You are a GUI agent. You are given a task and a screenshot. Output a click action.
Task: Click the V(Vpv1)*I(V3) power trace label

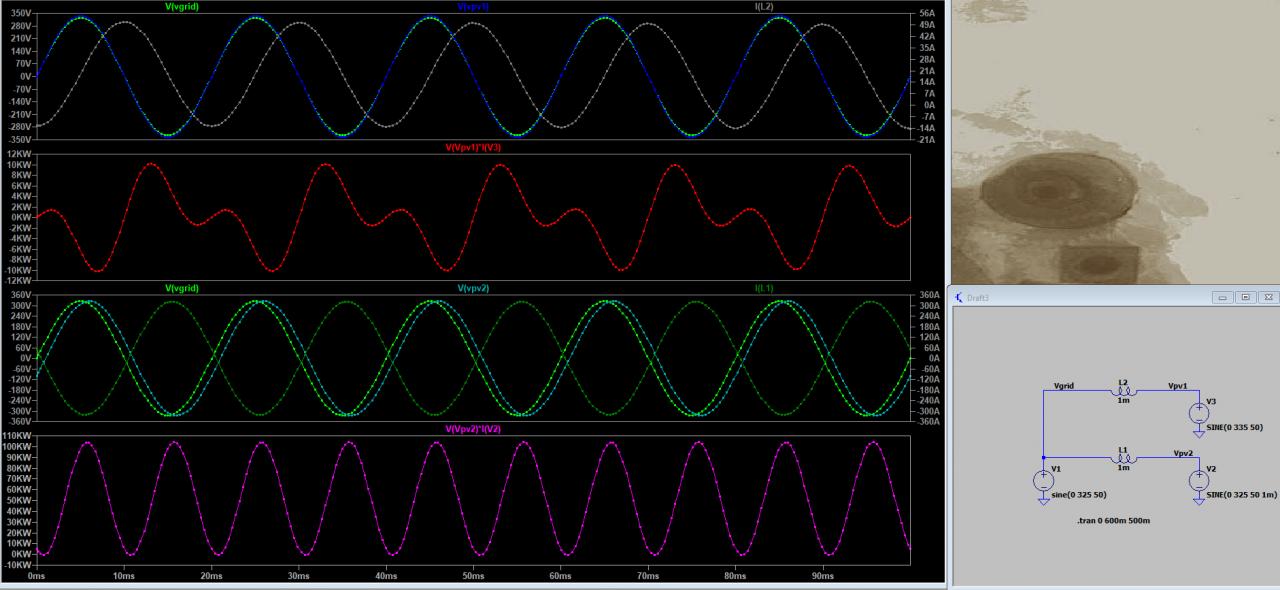[473, 147]
